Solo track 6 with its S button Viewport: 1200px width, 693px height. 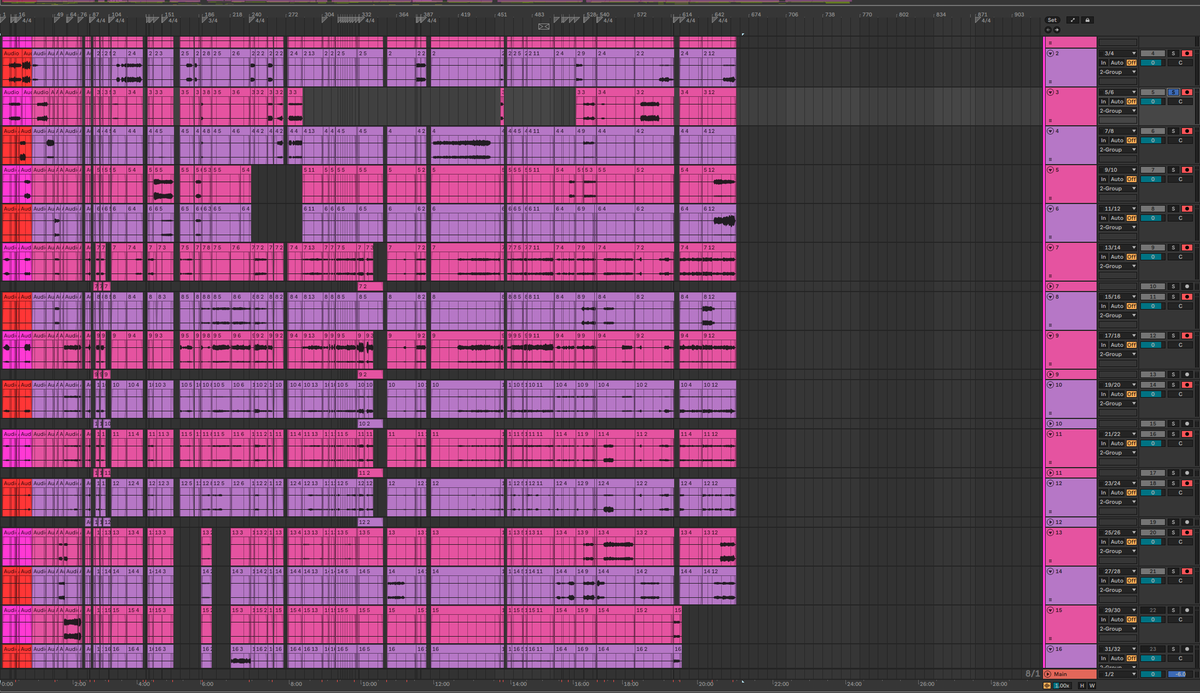pos(1173,209)
